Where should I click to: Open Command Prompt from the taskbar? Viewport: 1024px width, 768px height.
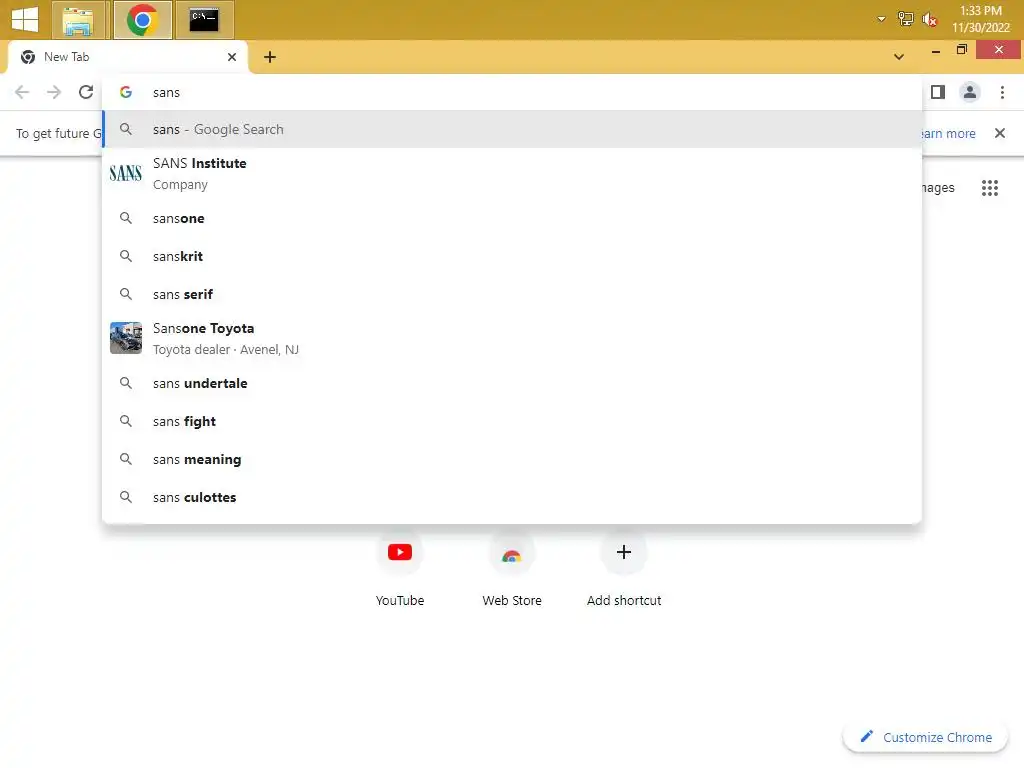[204, 20]
